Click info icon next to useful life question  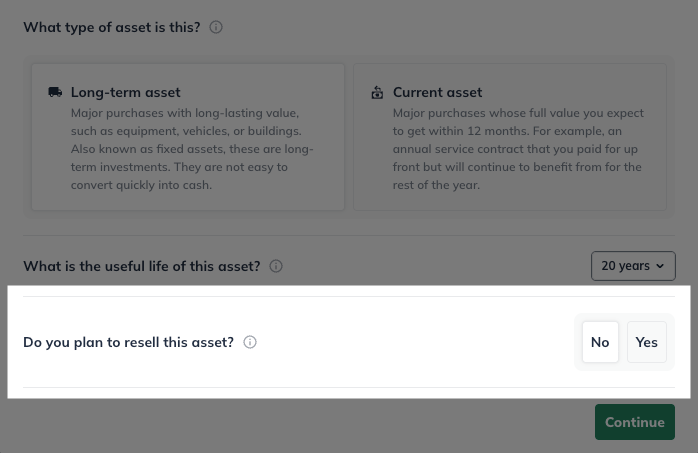pos(276,266)
